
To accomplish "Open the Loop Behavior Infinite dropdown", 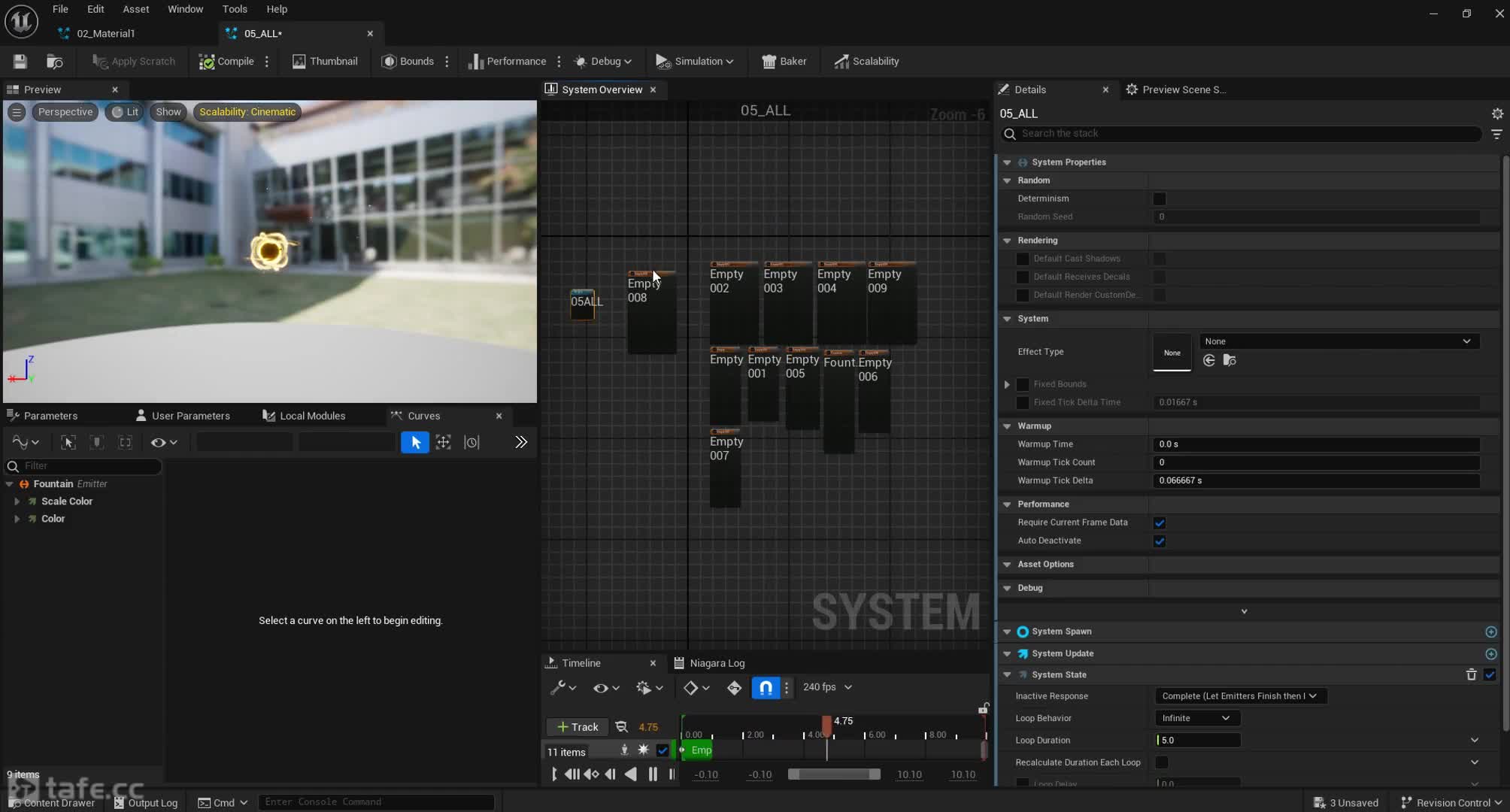I will click(x=1196, y=718).
